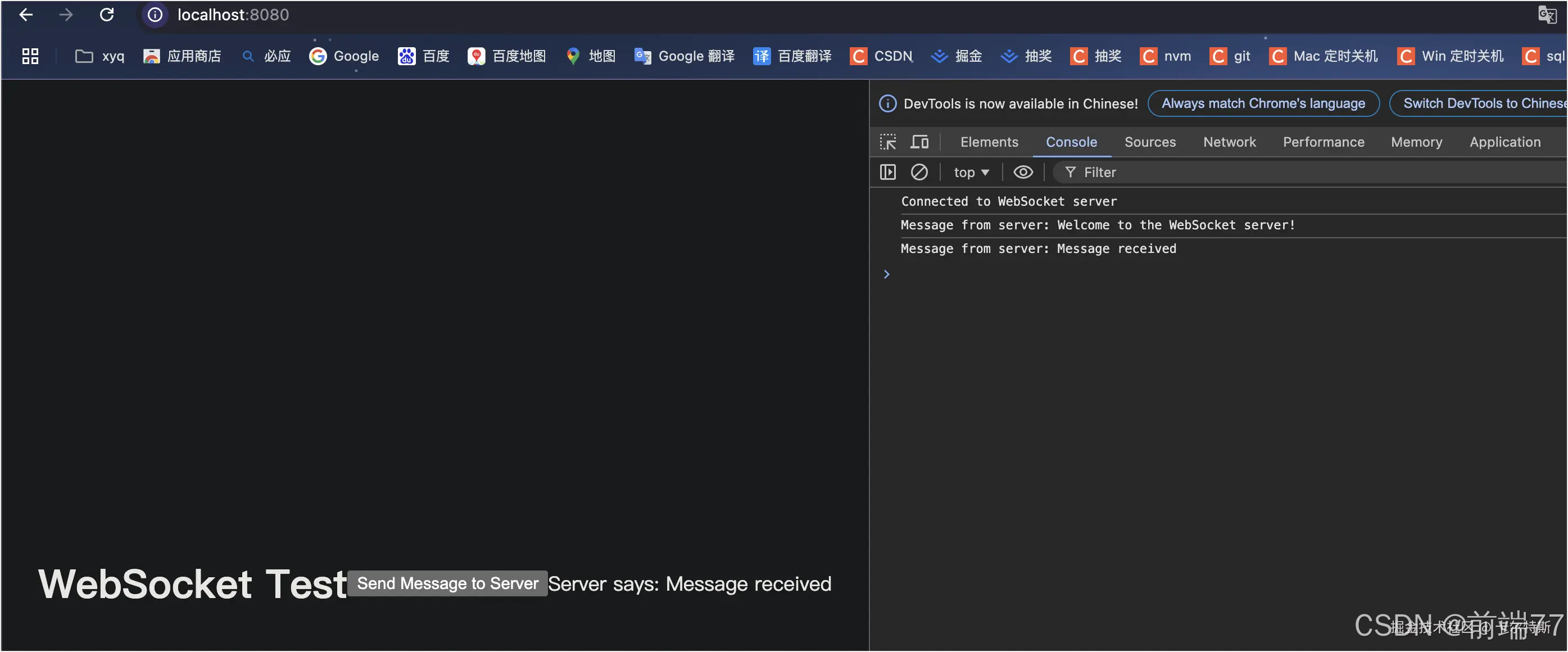Toggle the live expression eye icon
Screen dimensions: 1568x652
1023,173
